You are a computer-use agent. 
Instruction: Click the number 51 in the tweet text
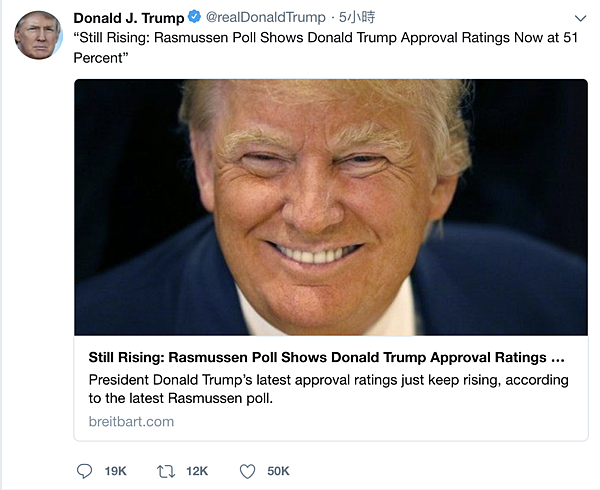pos(570,37)
